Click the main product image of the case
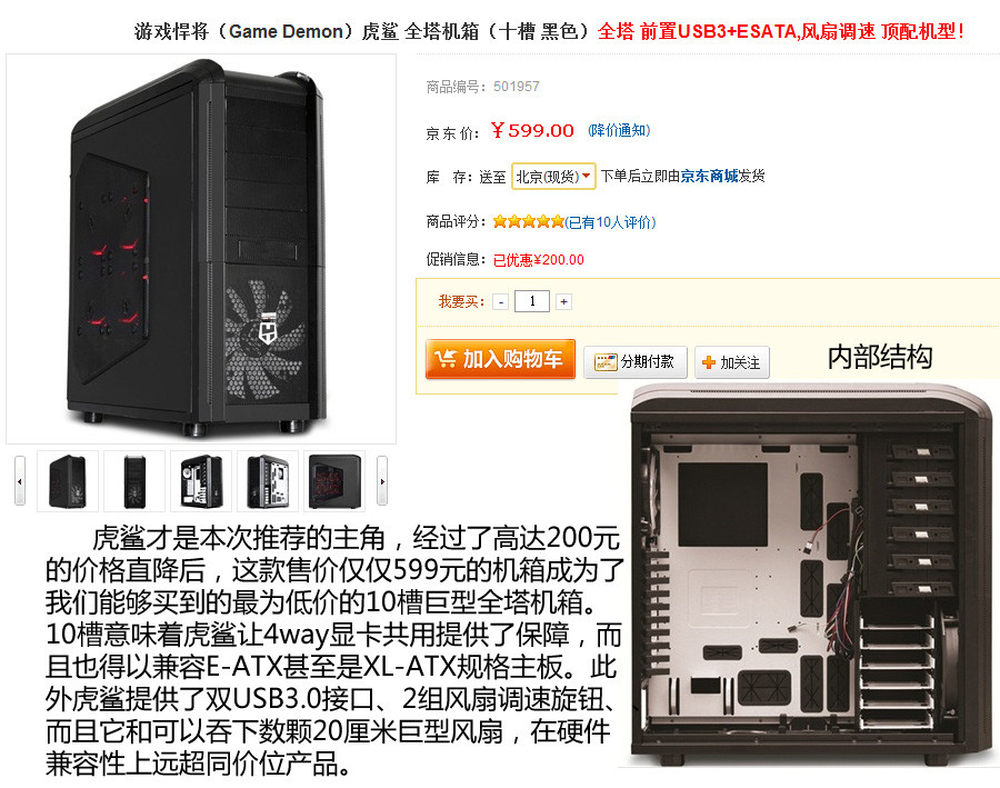The width and height of the screenshot is (1000, 788). (x=201, y=249)
